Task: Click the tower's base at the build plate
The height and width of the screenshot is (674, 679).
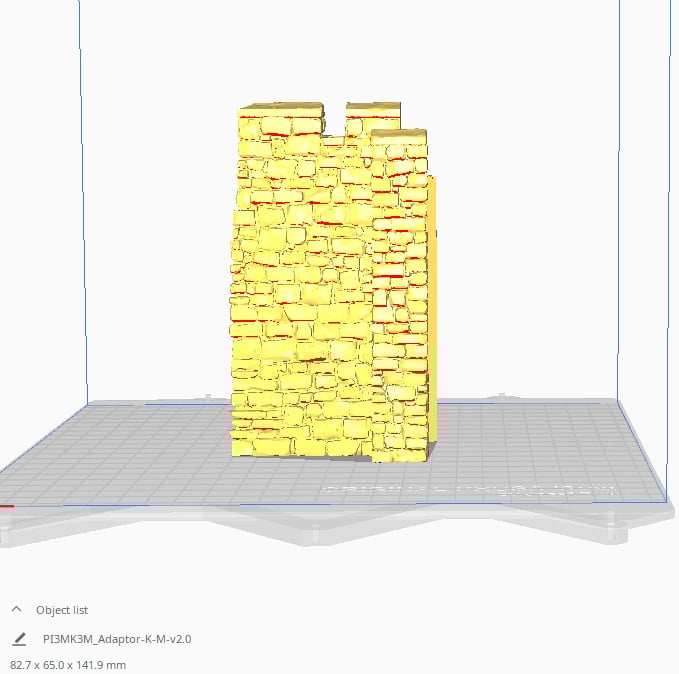Action: (x=330, y=452)
